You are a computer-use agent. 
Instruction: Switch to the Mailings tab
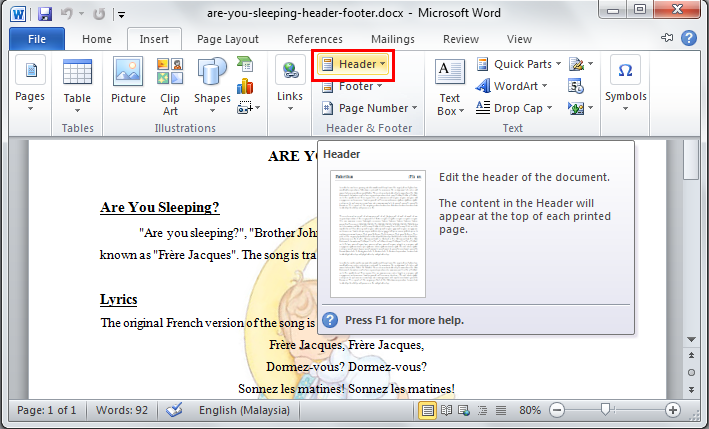(x=392, y=39)
